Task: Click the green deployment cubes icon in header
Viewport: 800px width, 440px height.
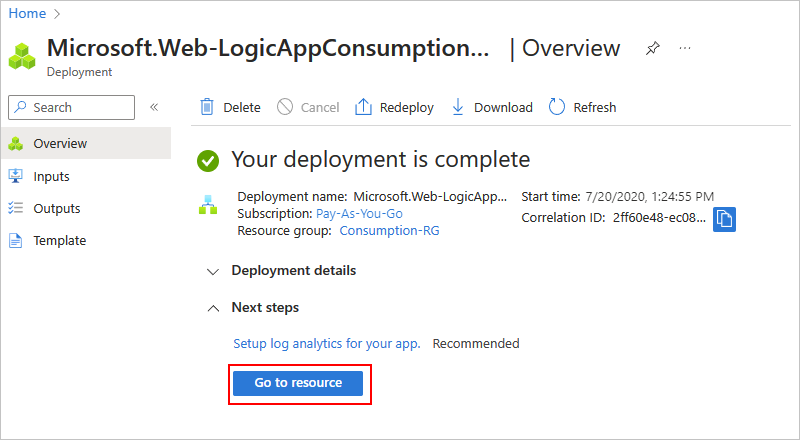Action: [x=22, y=57]
